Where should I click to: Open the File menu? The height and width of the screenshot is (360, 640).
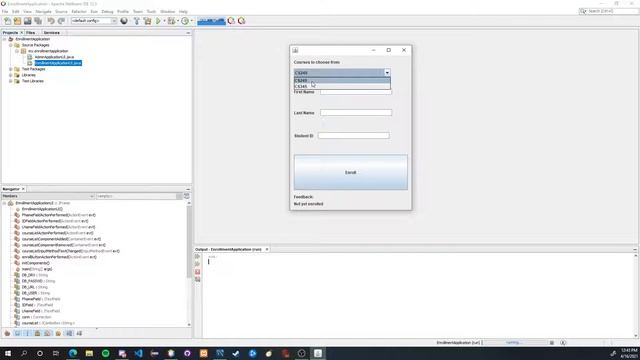pos(5,11)
